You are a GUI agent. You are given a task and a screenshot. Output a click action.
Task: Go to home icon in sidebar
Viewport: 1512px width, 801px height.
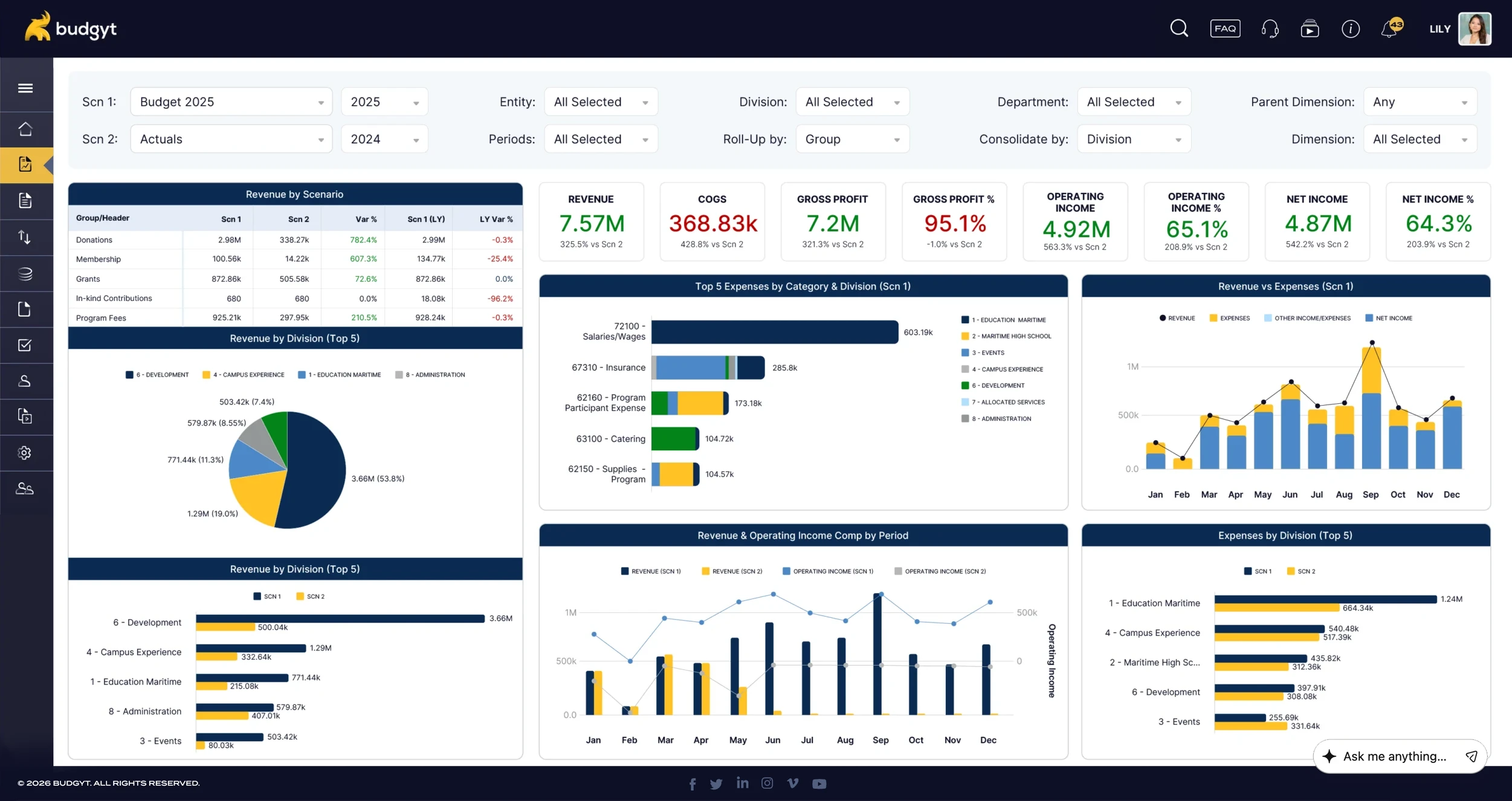click(x=25, y=129)
